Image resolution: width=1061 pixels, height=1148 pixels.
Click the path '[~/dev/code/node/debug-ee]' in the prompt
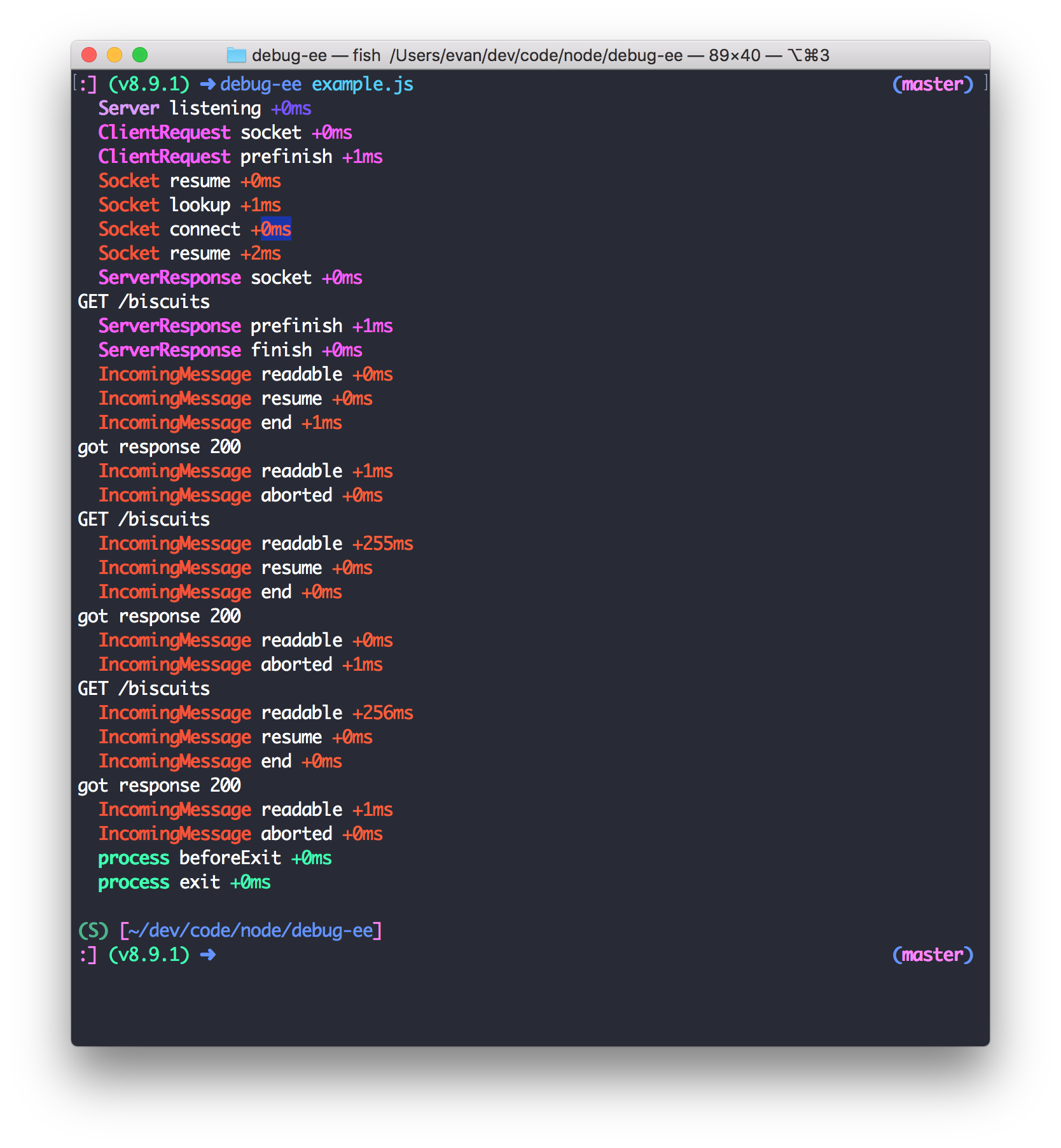[x=251, y=930]
